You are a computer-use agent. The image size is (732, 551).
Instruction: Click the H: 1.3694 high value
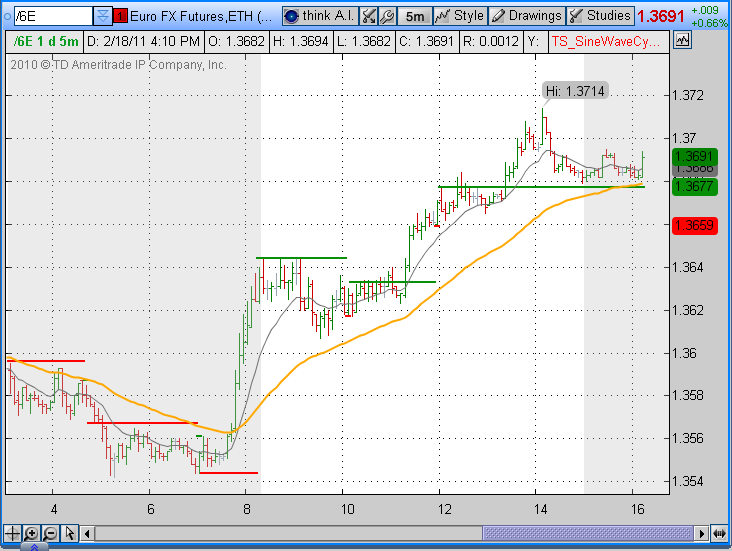[301, 42]
